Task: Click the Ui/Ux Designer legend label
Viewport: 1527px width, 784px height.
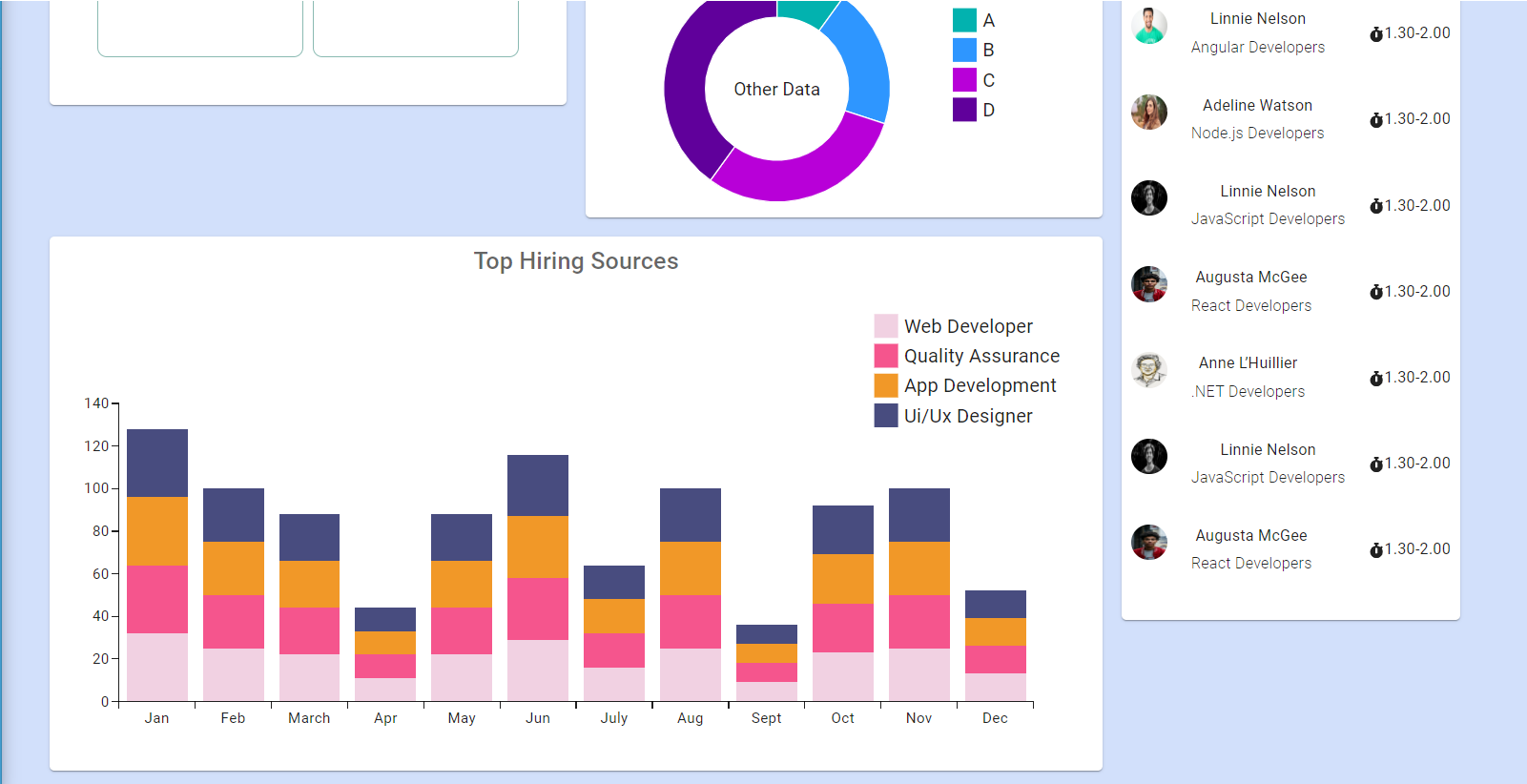Action: 968,416
